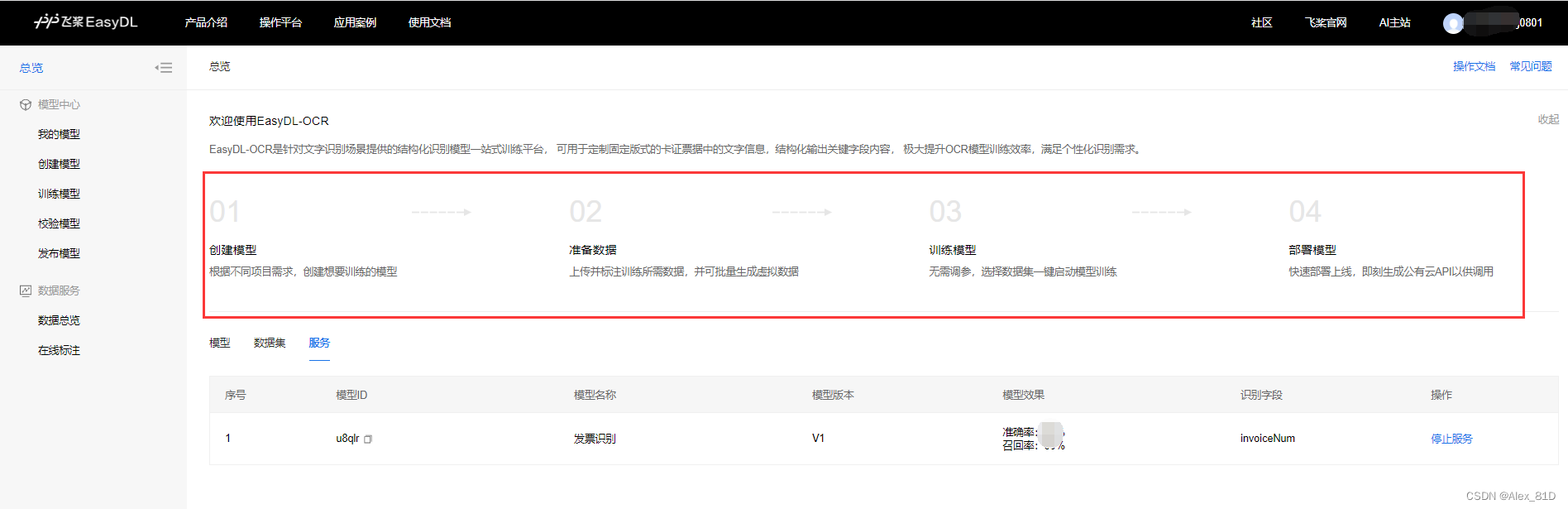Open 操作平台 in top navigation
Viewport: 1568px width, 509px height.
point(280,22)
